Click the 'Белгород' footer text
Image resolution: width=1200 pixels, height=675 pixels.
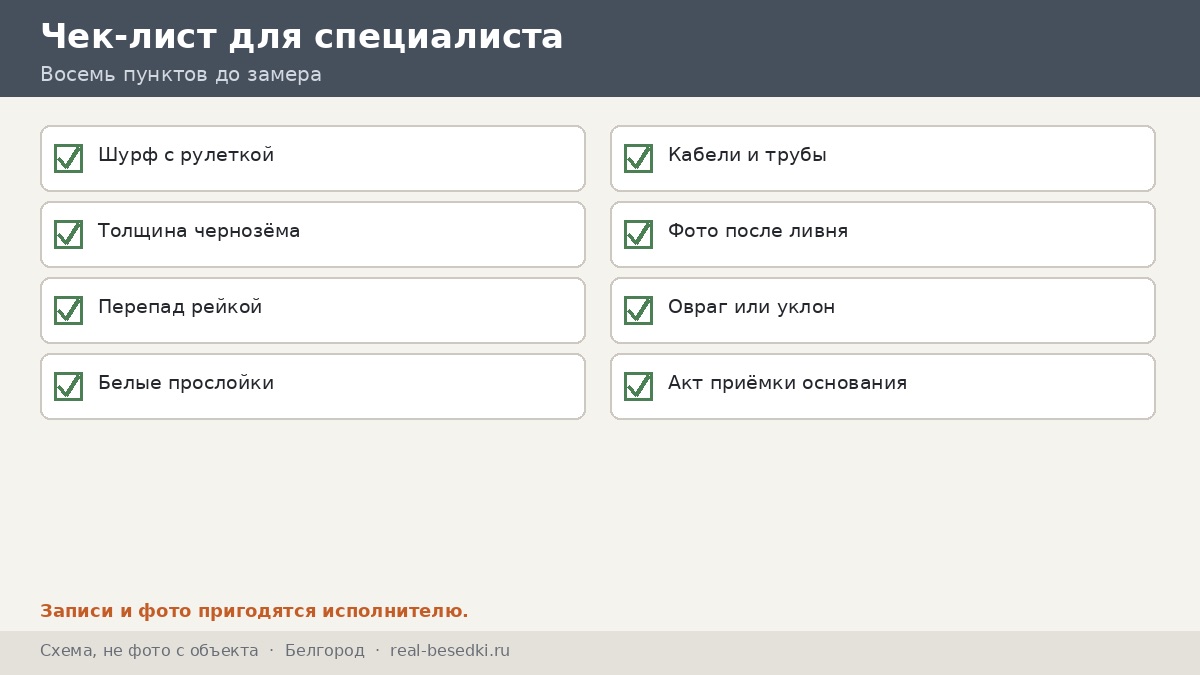(325, 651)
